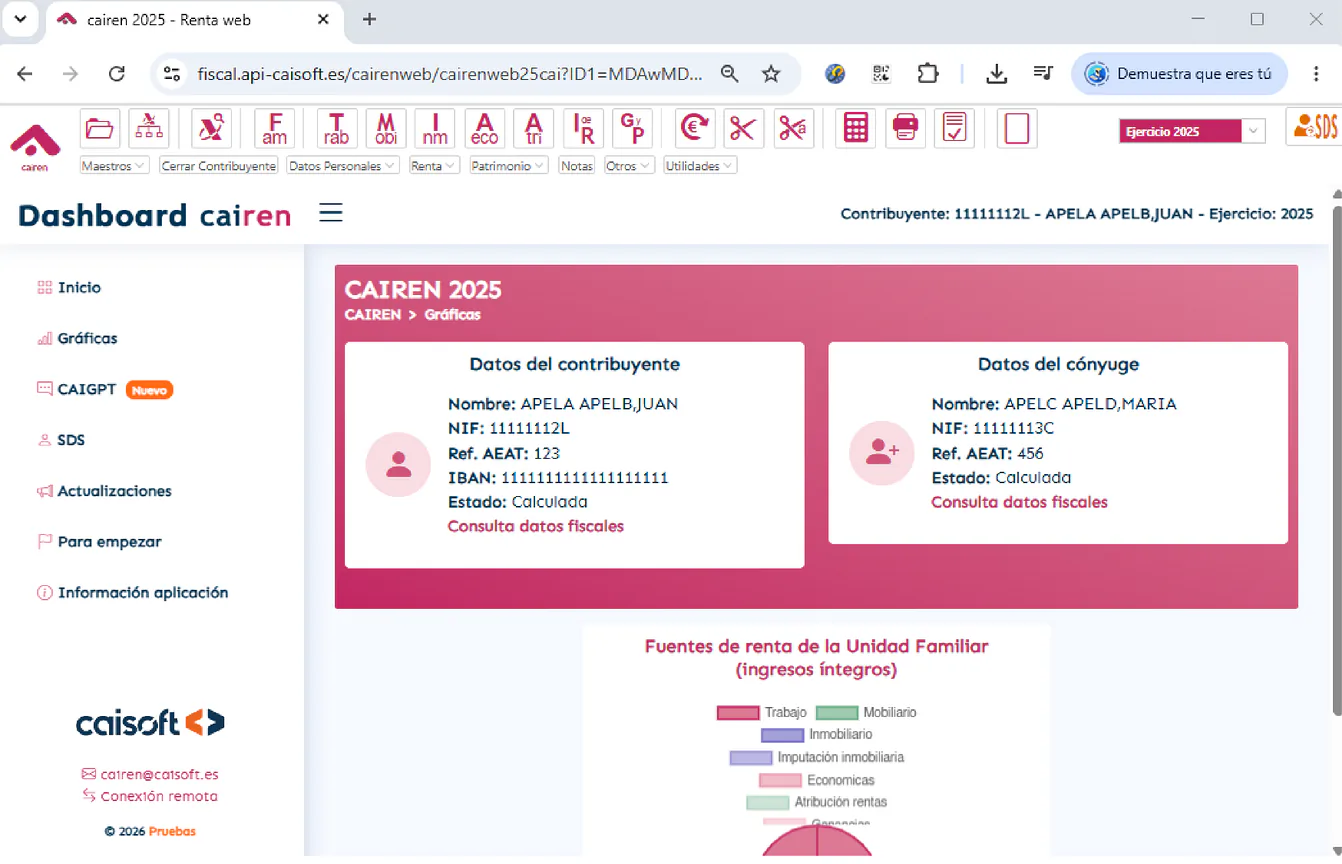This screenshot has height=864, width=1342.
Task: Toggle the Economicas legend swatch
Action: click(x=780, y=780)
